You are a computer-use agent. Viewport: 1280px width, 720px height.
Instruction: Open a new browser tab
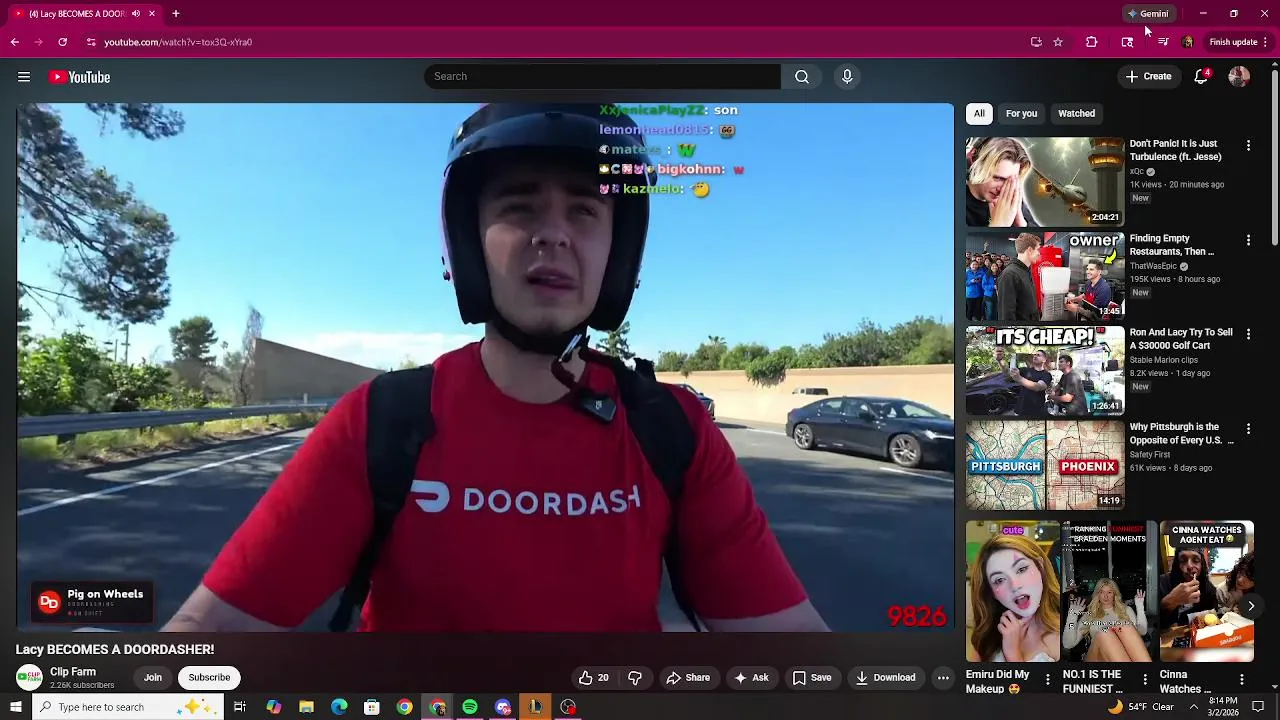pos(175,14)
